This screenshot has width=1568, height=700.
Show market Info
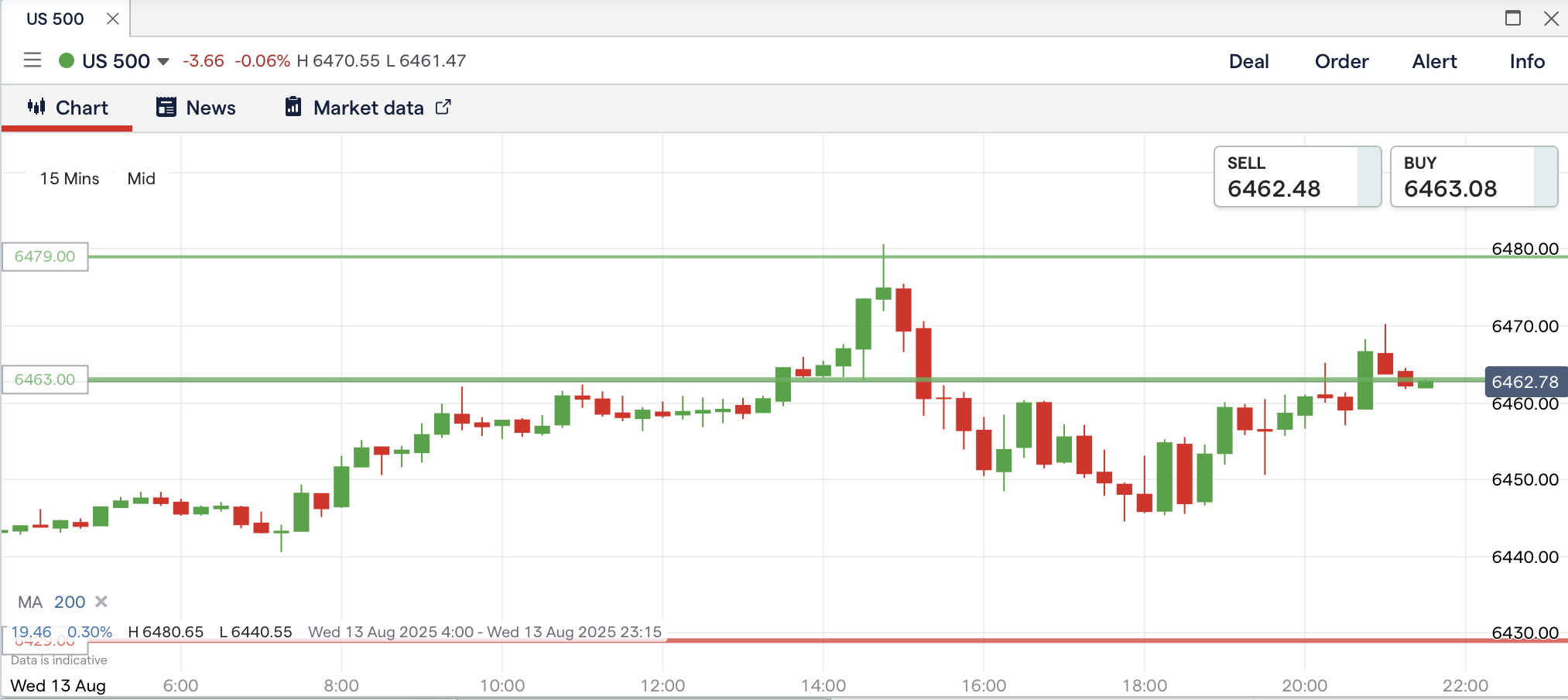tap(1526, 61)
